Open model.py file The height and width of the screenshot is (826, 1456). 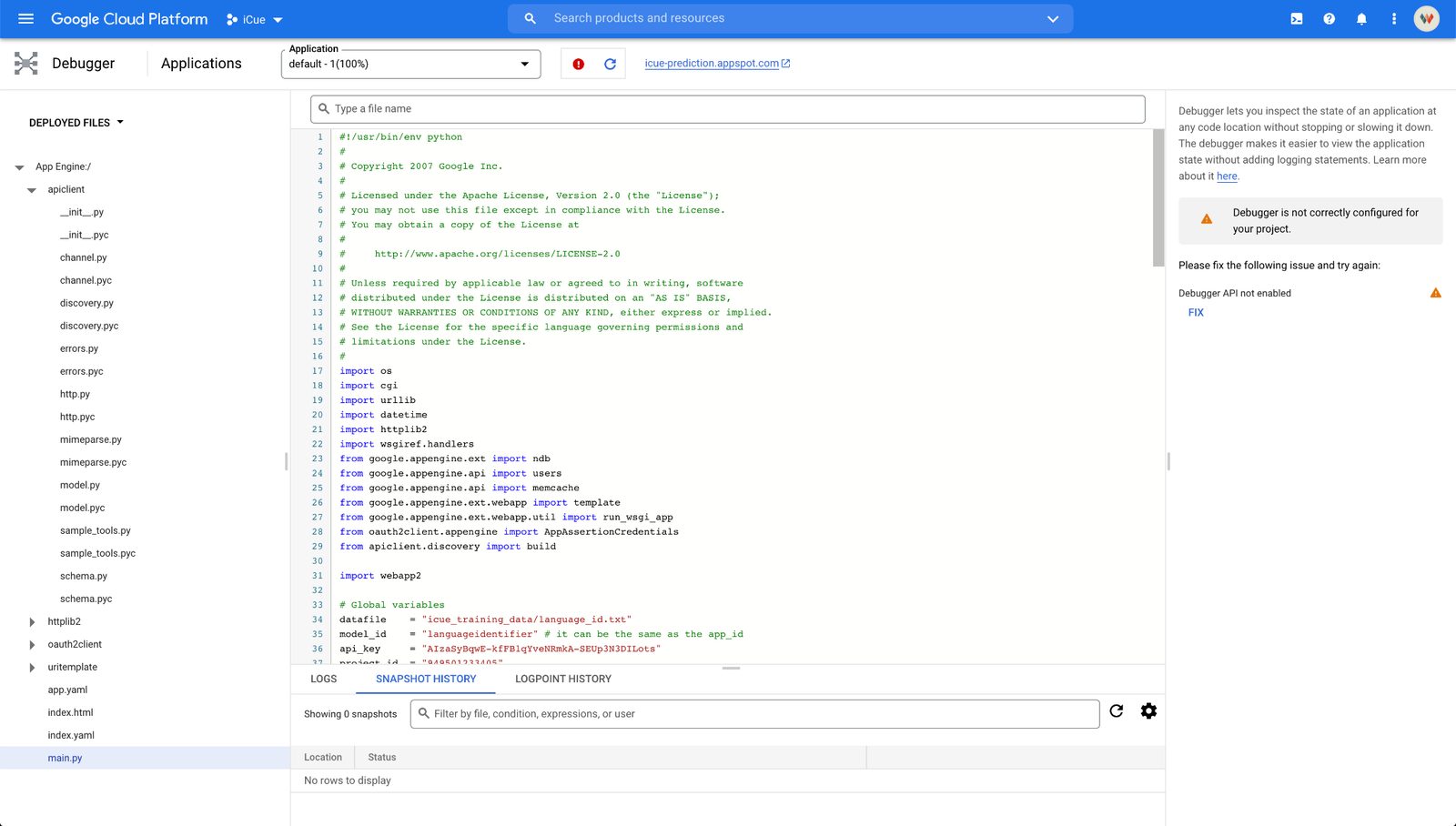[80, 485]
